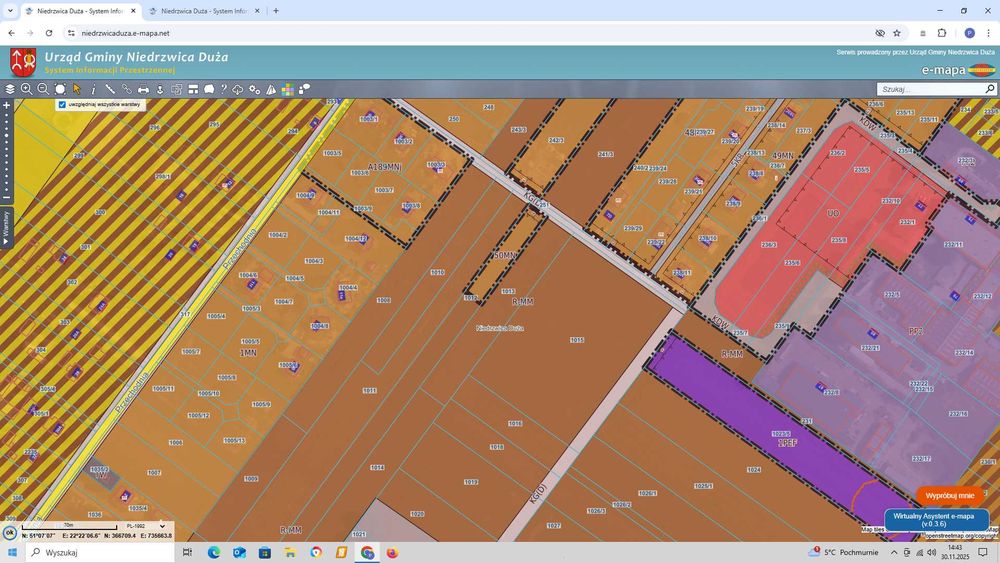
Task: Focus the Szukaj search field
Action: click(x=931, y=89)
